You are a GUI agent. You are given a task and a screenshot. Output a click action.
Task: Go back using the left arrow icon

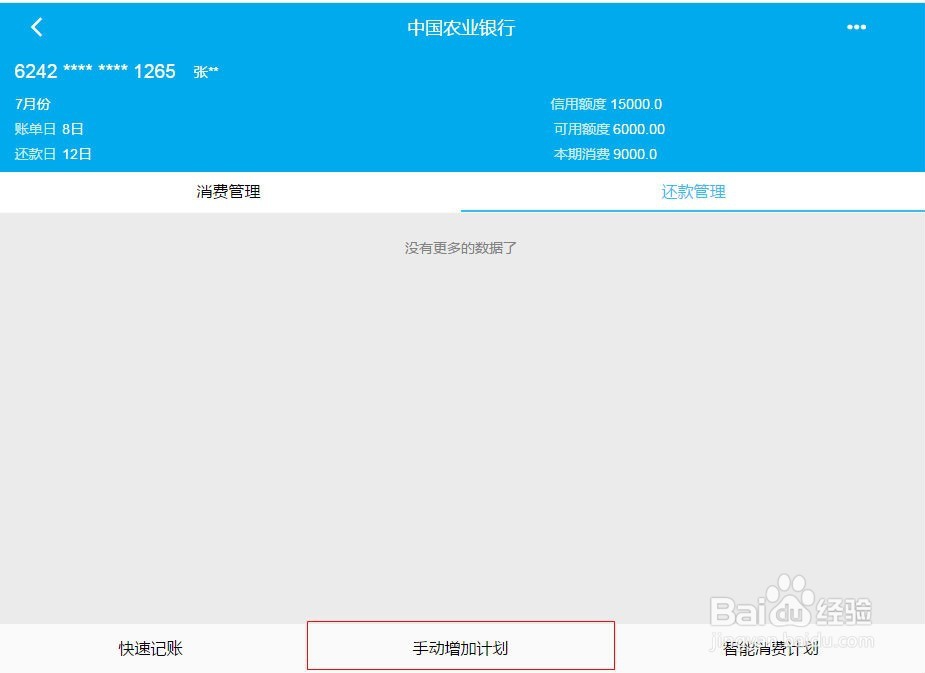37,27
